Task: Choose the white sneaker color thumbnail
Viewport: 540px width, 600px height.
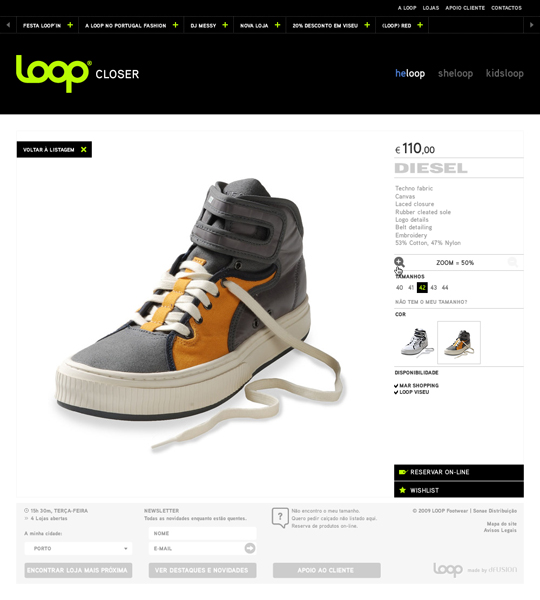Action: pos(416,342)
